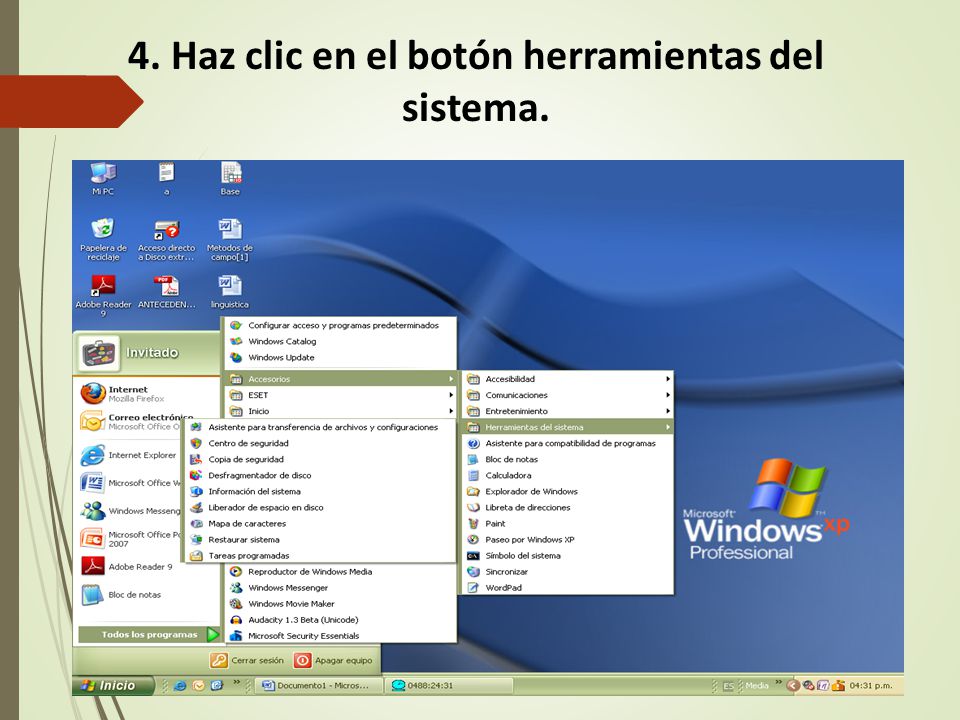Click Internet Explorer quick launch icon
960x720 pixels.
pos(180,686)
